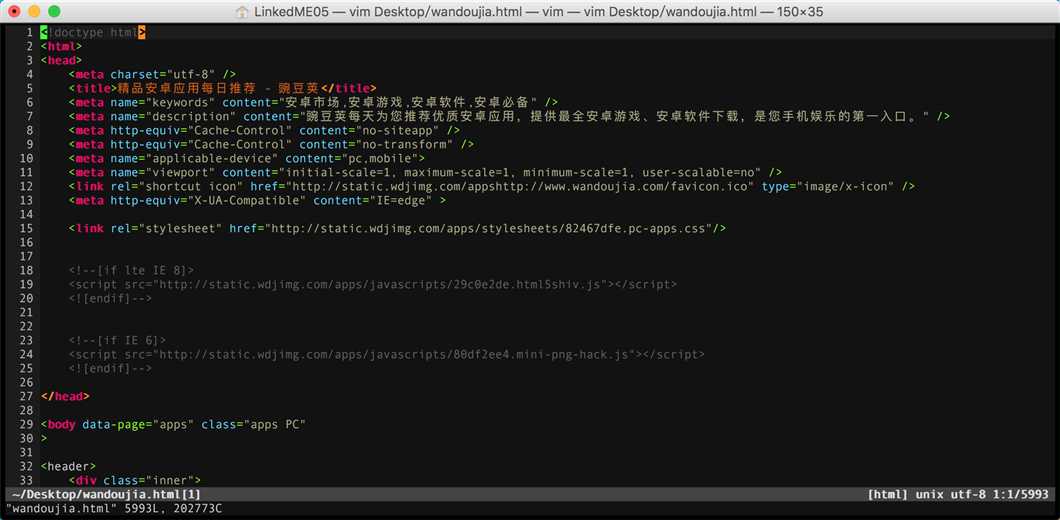Viewport: 1060px width, 520px height.
Task: Click the home folder icon in title bar
Action: (242, 11)
